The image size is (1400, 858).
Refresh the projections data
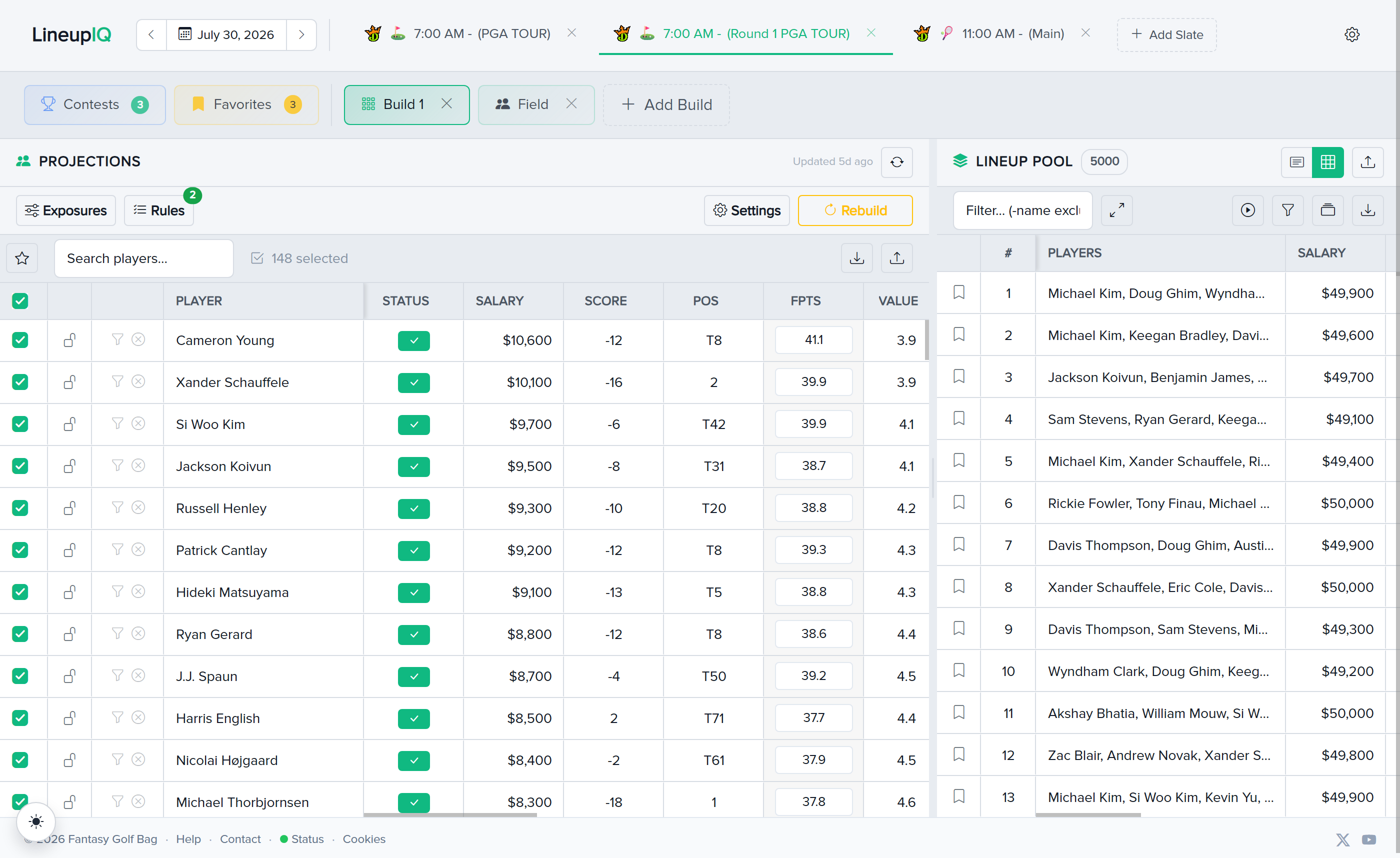896,162
